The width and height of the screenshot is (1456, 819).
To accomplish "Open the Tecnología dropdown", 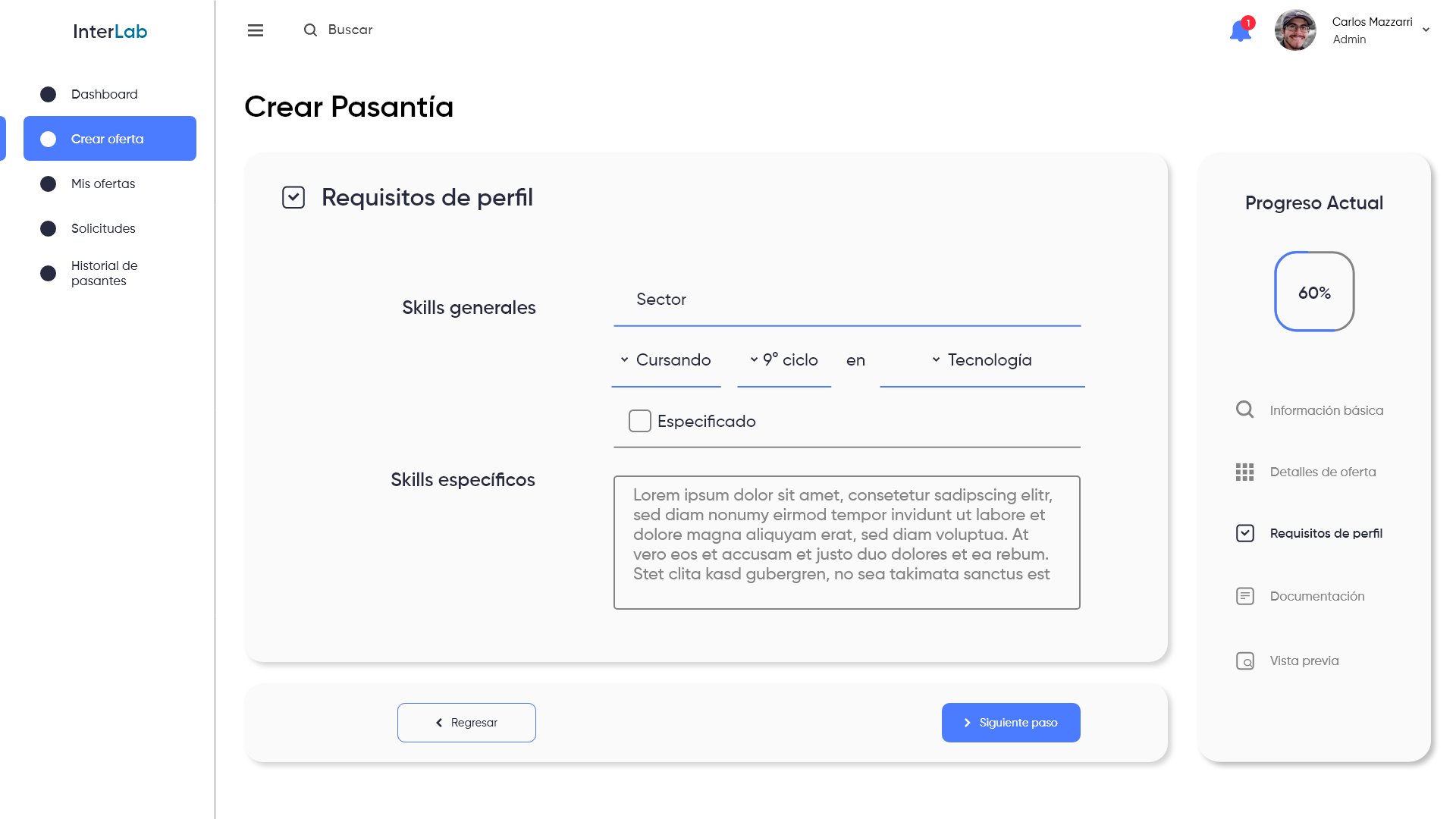I will (x=982, y=360).
